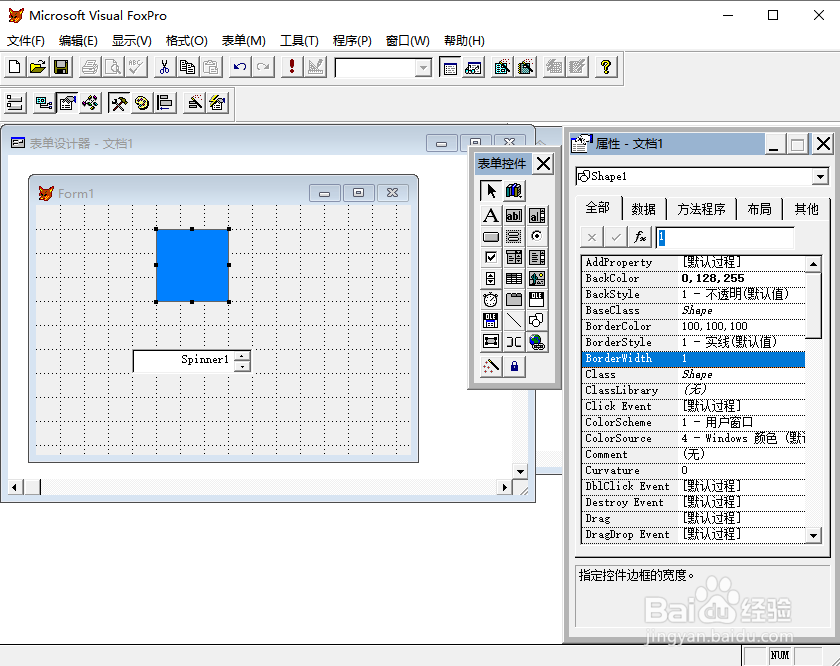Select the Page Frame tool in Form Controls
Viewport: 840px width, 666px height.
(513, 300)
